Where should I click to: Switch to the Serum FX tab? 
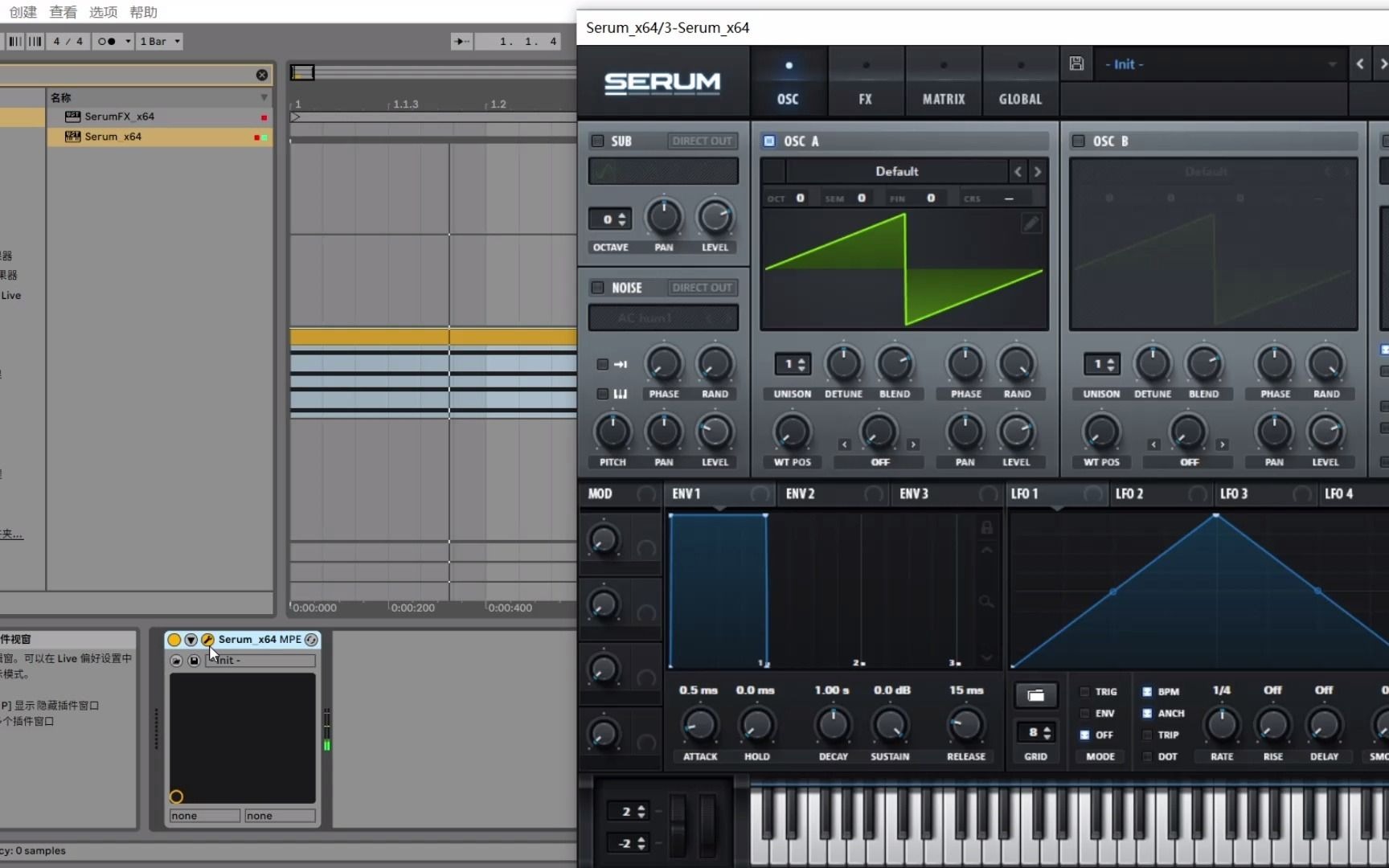[x=865, y=83]
